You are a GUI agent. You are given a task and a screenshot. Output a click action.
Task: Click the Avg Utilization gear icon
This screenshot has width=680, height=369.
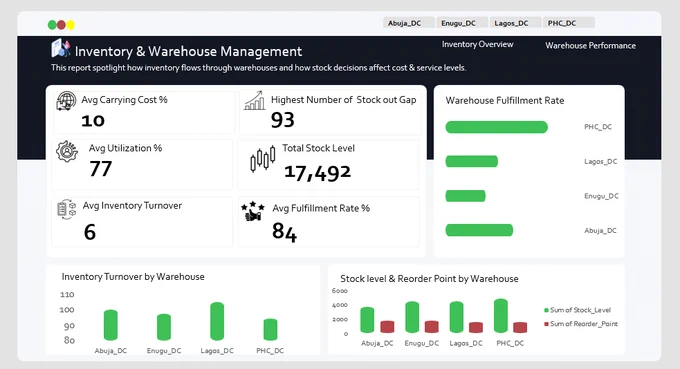[67, 151]
